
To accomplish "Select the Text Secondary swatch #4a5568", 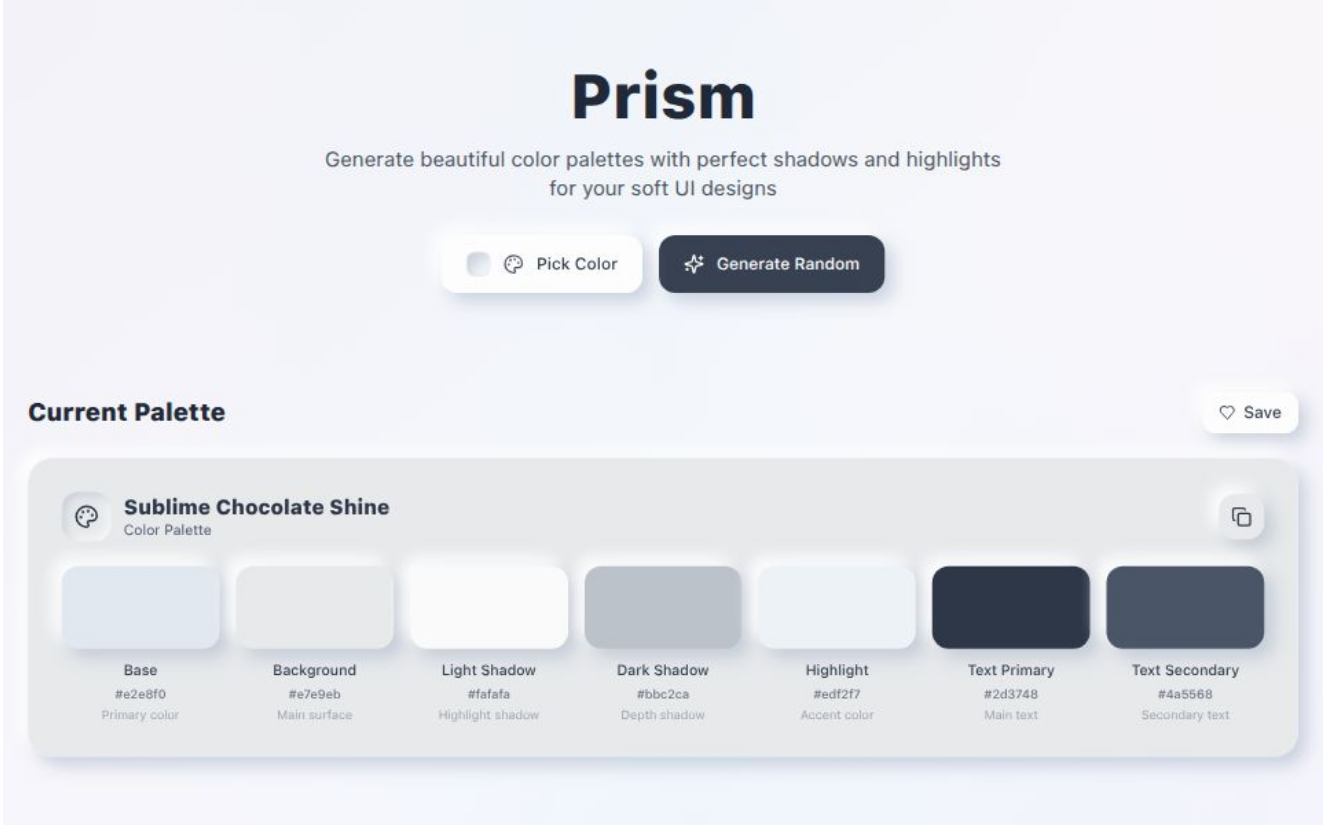I will [x=1184, y=606].
